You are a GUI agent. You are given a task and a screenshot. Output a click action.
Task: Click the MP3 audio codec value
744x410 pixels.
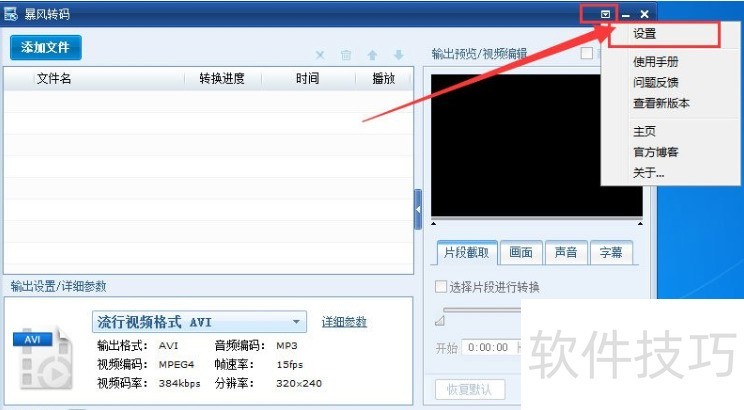287,346
